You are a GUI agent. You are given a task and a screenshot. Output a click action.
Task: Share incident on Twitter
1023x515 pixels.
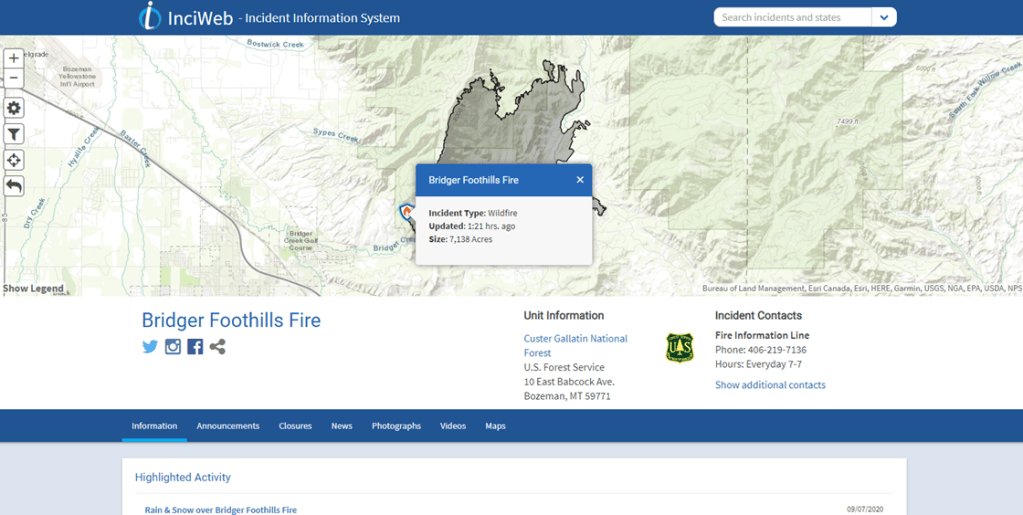(x=150, y=347)
